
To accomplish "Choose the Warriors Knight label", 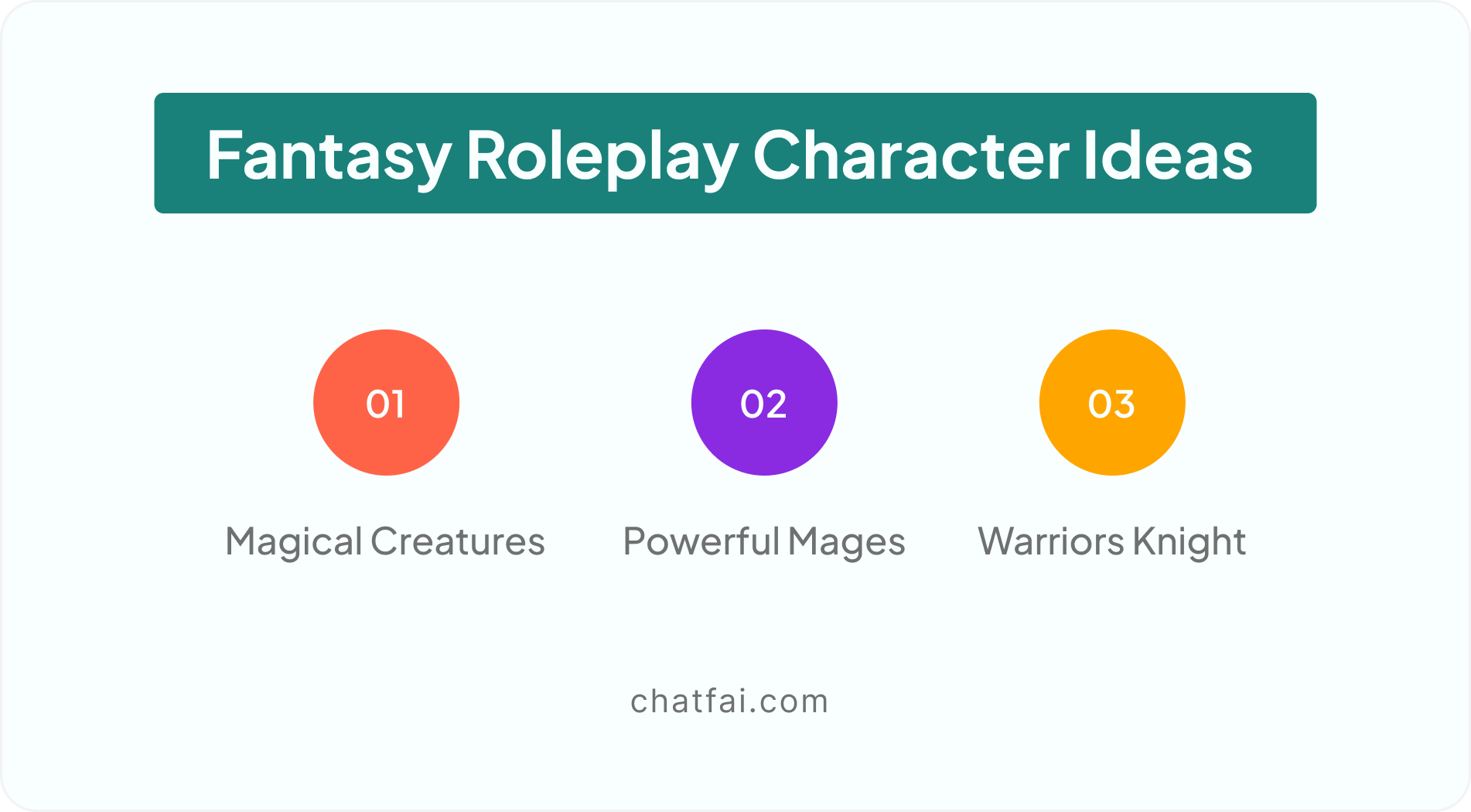I will click(1112, 542).
